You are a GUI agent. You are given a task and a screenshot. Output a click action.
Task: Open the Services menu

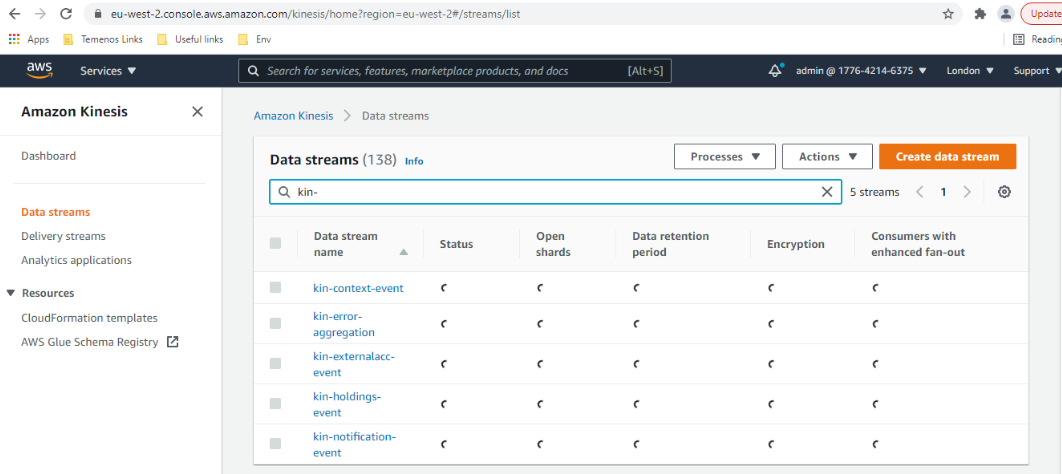click(x=108, y=71)
